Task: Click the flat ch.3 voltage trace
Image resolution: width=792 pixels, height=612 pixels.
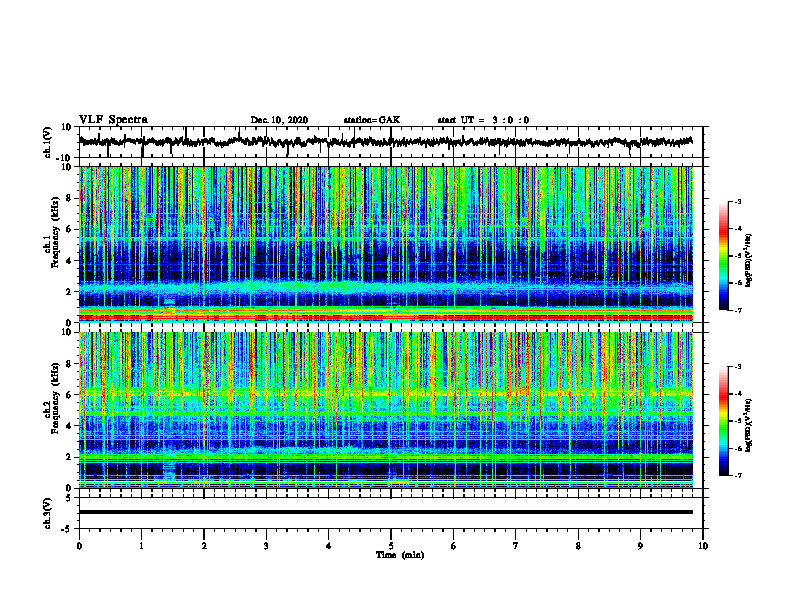Action: (x=385, y=512)
